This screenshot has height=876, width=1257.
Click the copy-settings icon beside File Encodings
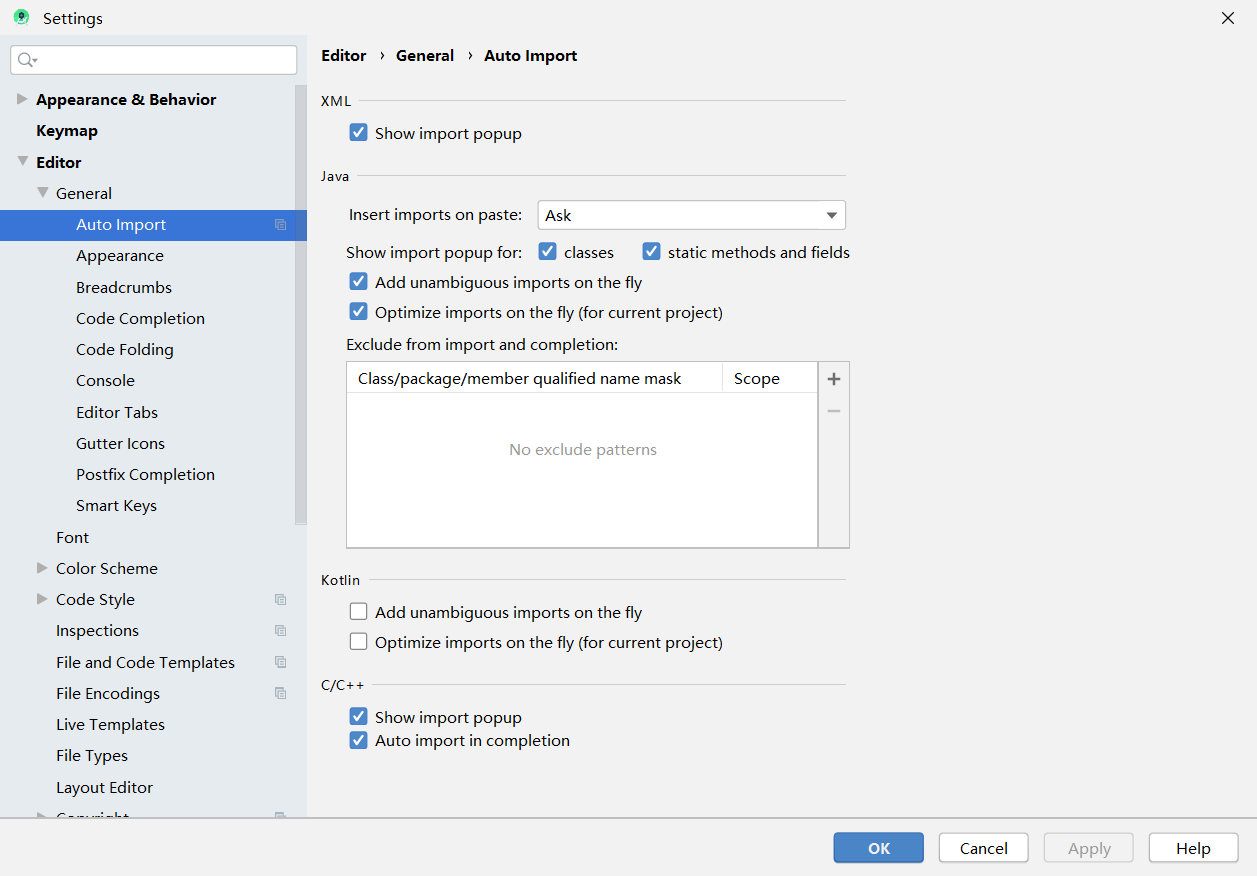click(x=281, y=693)
